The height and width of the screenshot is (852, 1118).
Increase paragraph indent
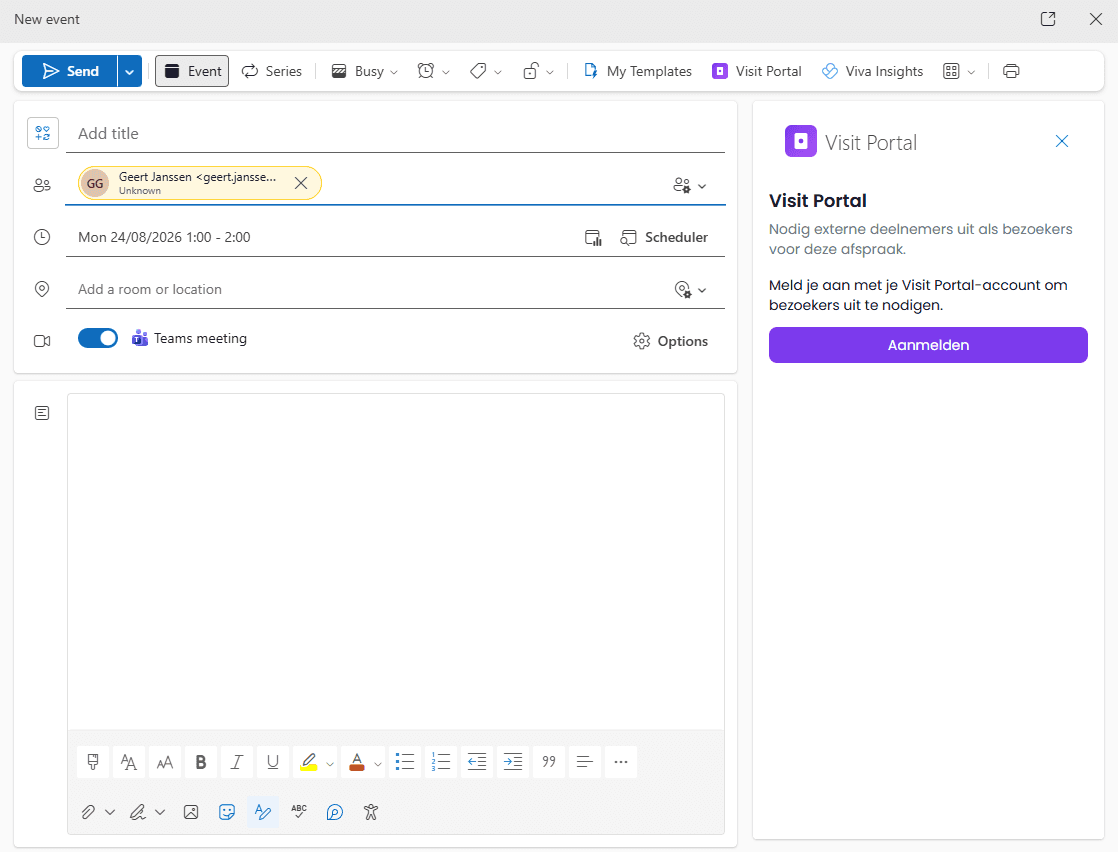pos(513,762)
